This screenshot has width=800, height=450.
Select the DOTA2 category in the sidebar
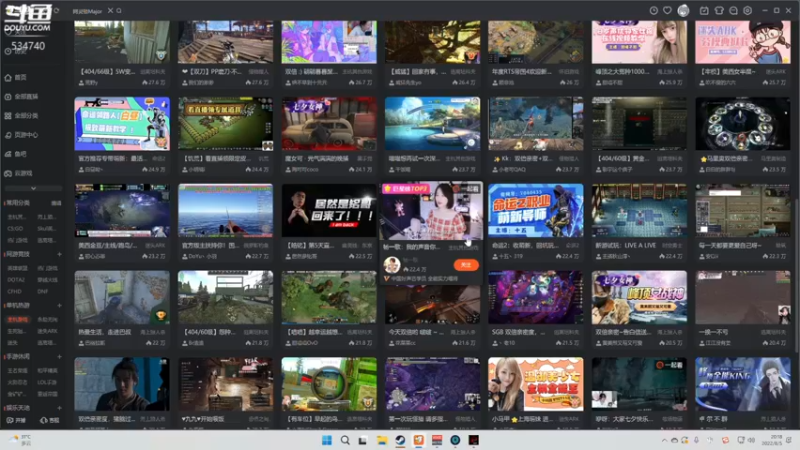16,280
